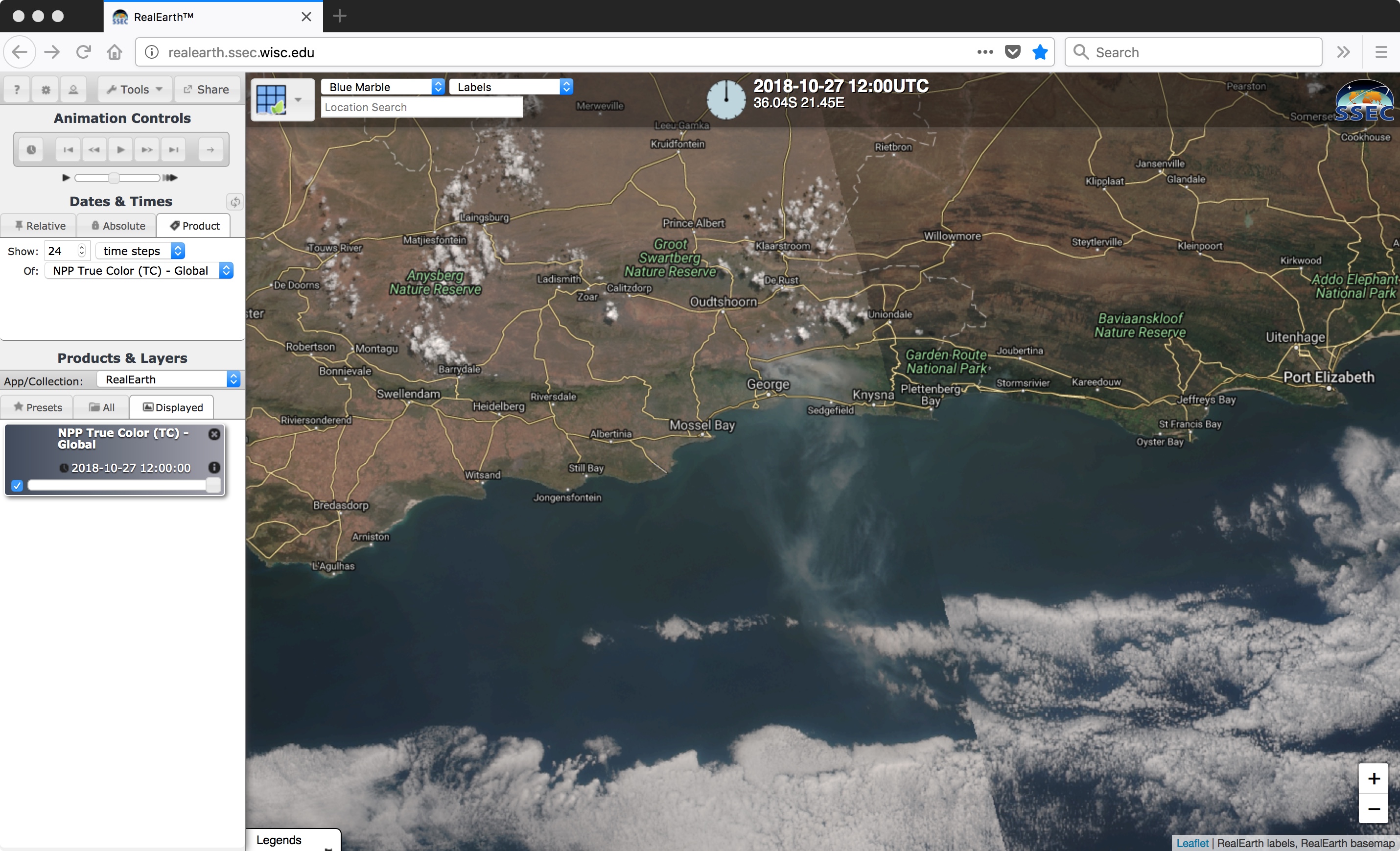The image size is (1400, 851).
Task: Open the page actions ellipsis menu
Action: (x=985, y=52)
